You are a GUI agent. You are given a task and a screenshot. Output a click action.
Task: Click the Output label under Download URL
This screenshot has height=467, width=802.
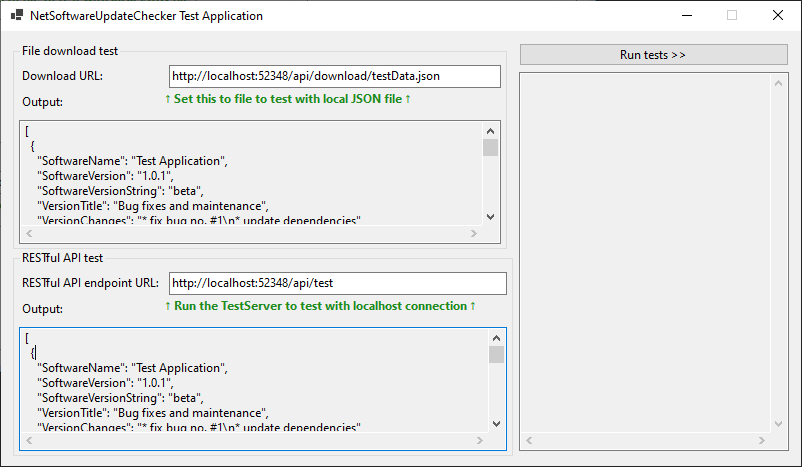click(42, 102)
